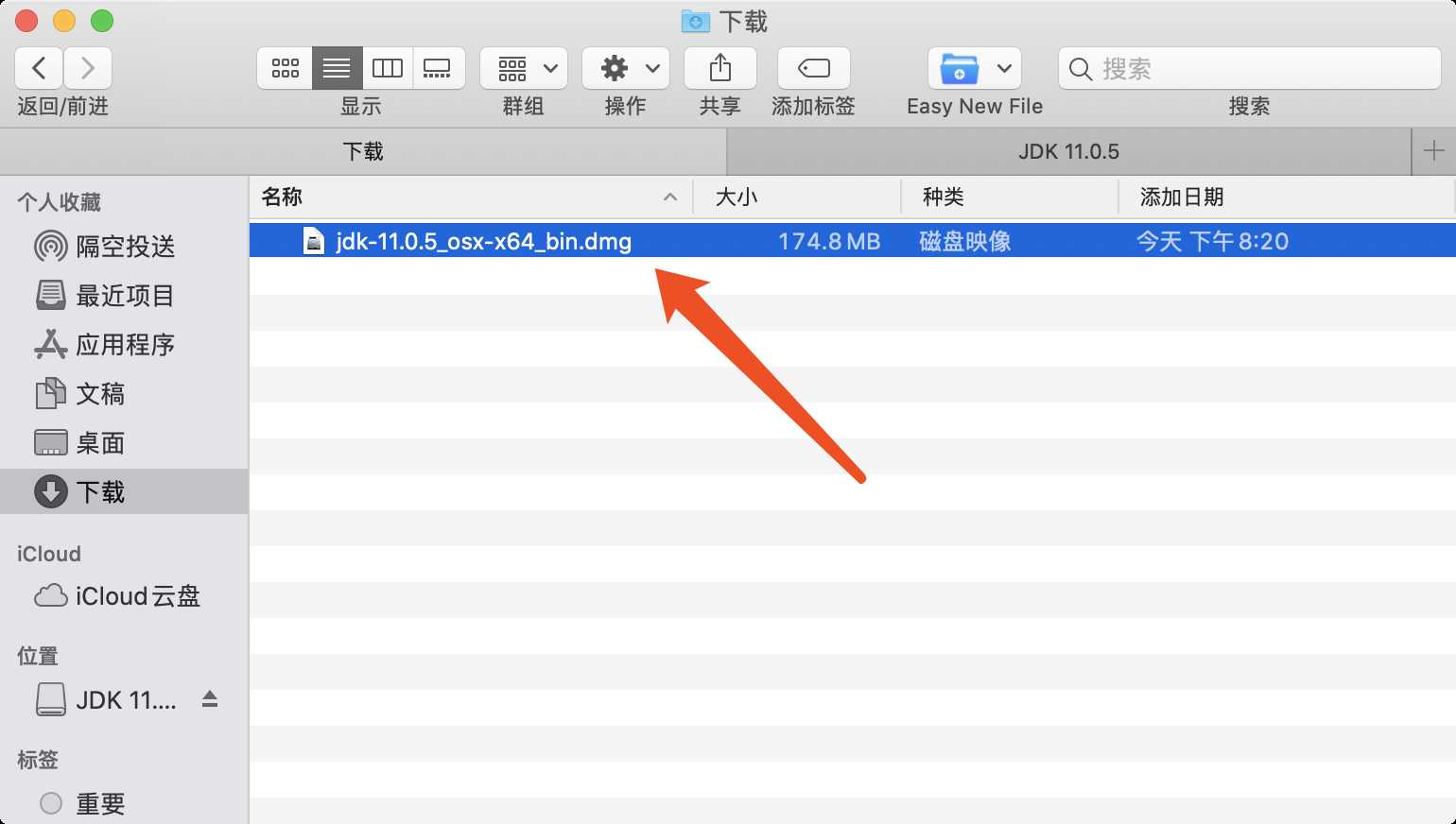Click the recents icon beside 最近项目
1456x824 pixels.
coord(50,296)
